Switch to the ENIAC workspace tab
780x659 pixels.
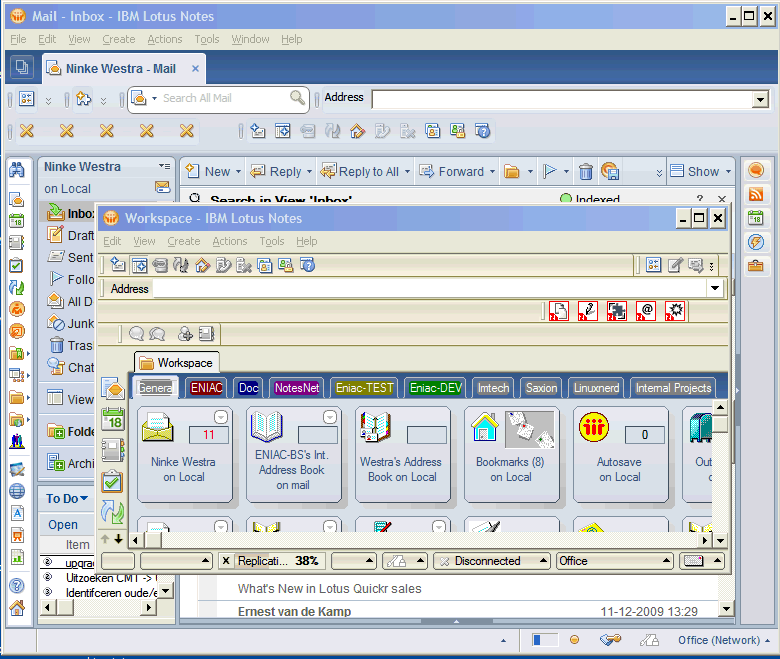click(207, 388)
